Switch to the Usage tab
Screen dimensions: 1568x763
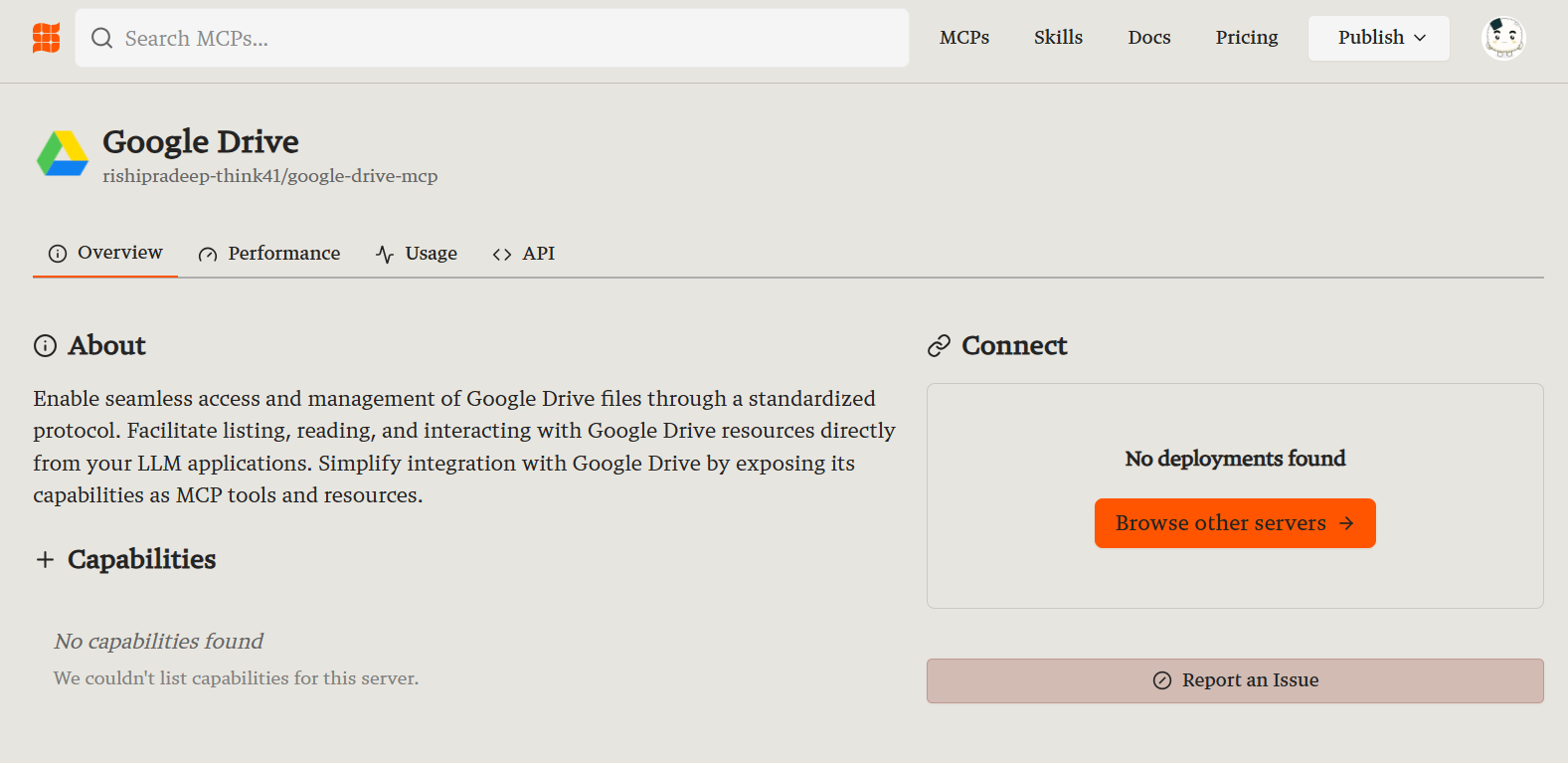417,254
